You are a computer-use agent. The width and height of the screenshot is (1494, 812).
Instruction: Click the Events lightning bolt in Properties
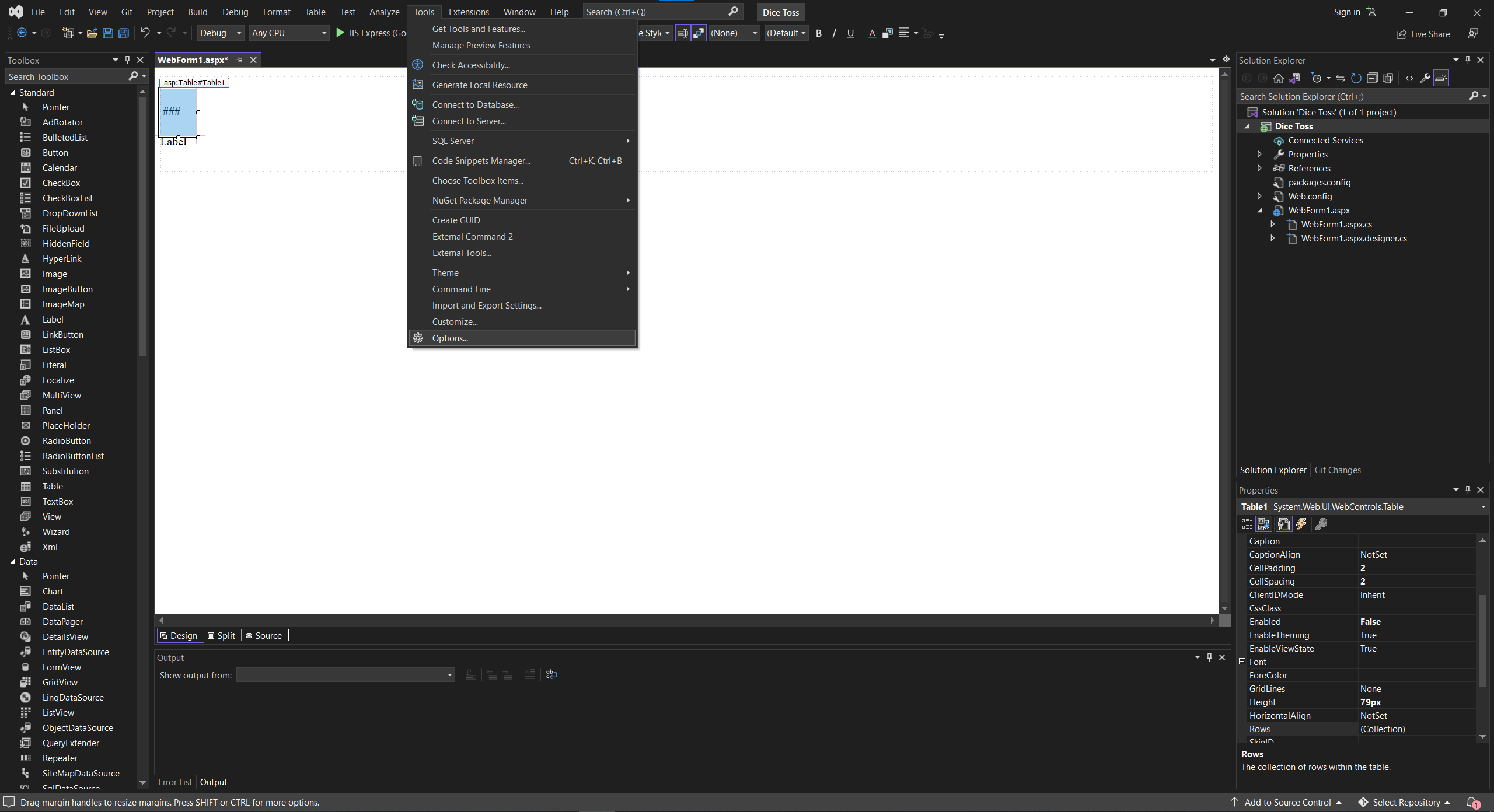(1301, 524)
